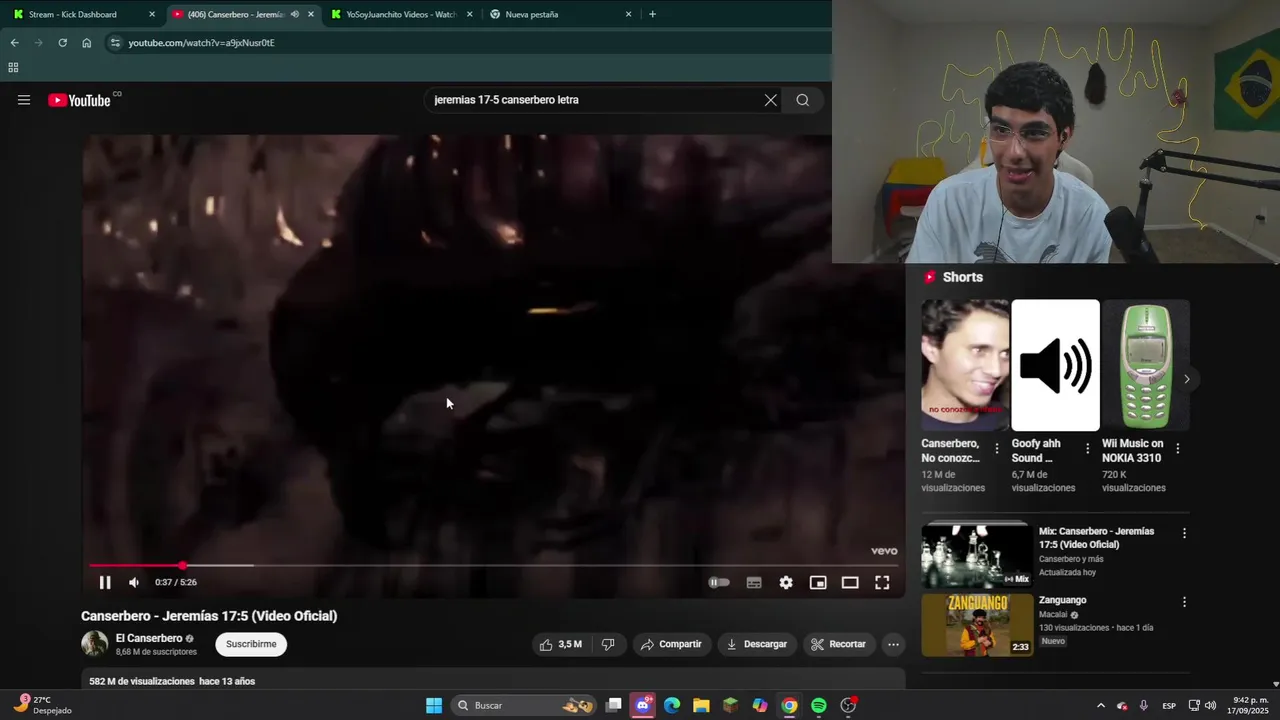Open Discord from the taskbar
The height and width of the screenshot is (720, 1280).
[643, 705]
